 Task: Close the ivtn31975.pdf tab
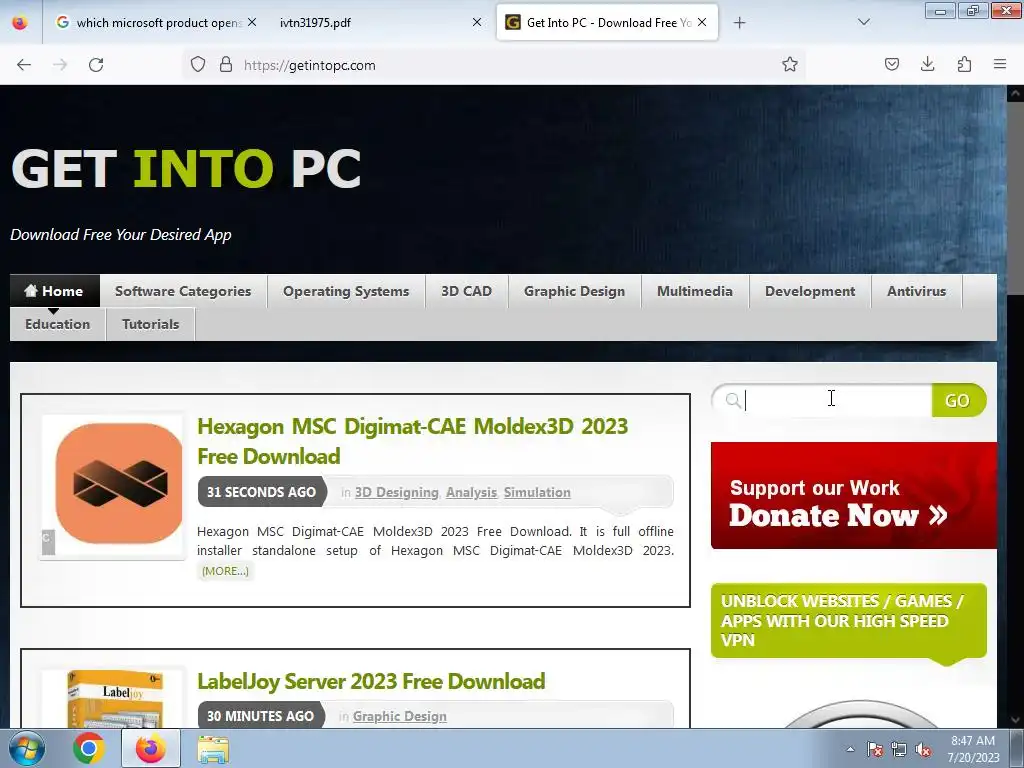click(477, 22)
